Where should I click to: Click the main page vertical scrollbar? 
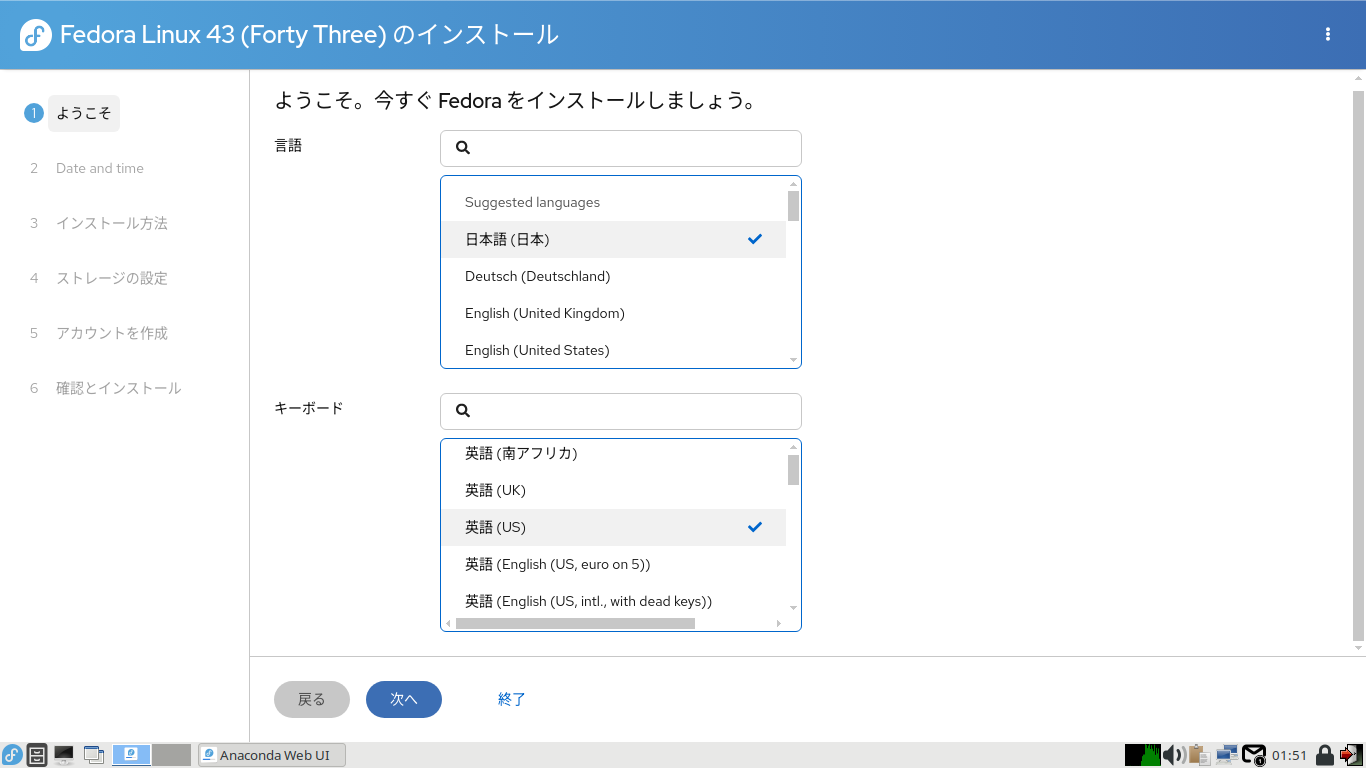[x=1358, y=365]
